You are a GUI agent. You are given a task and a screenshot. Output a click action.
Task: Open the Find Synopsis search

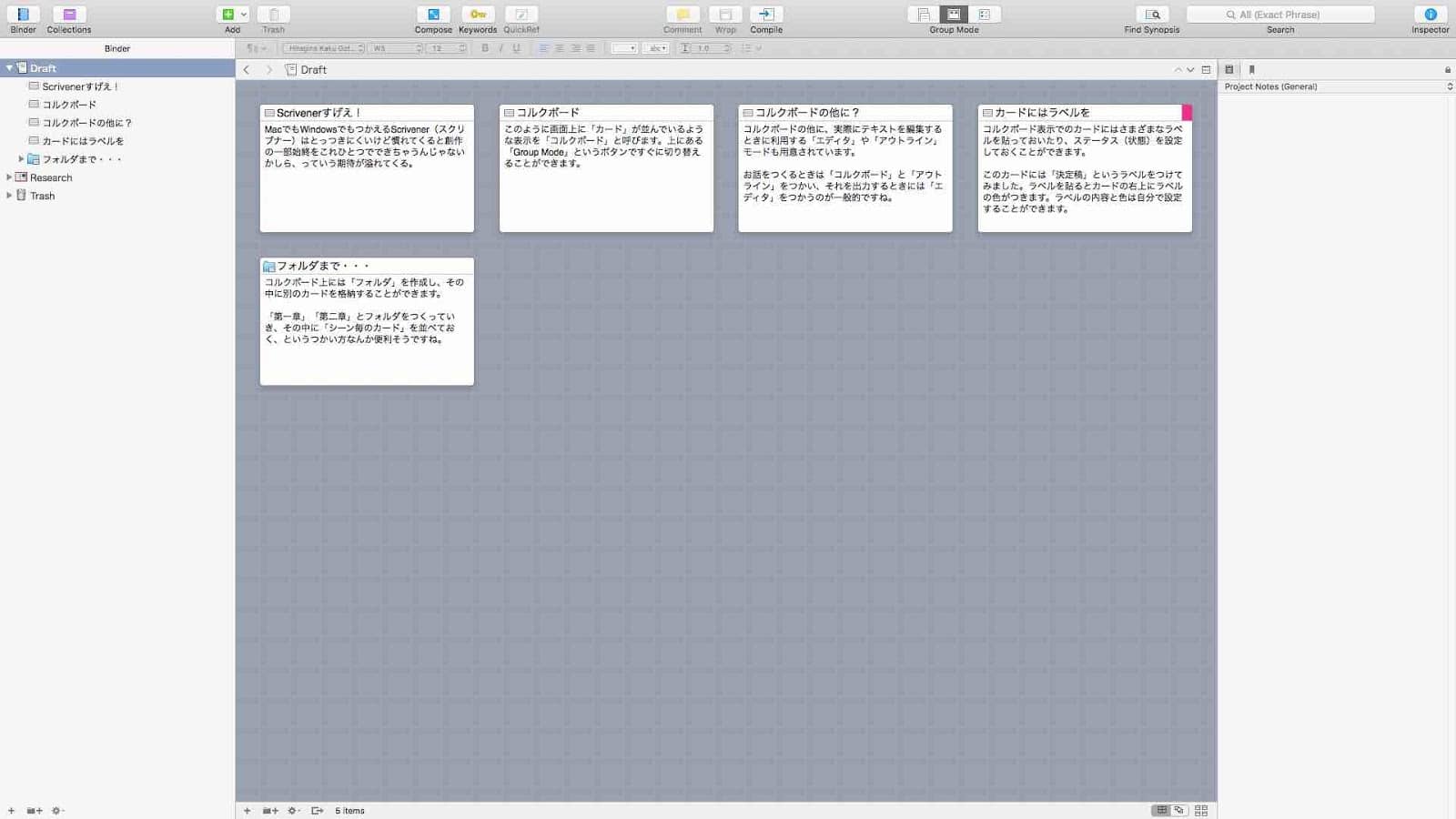click(1152, 15)
